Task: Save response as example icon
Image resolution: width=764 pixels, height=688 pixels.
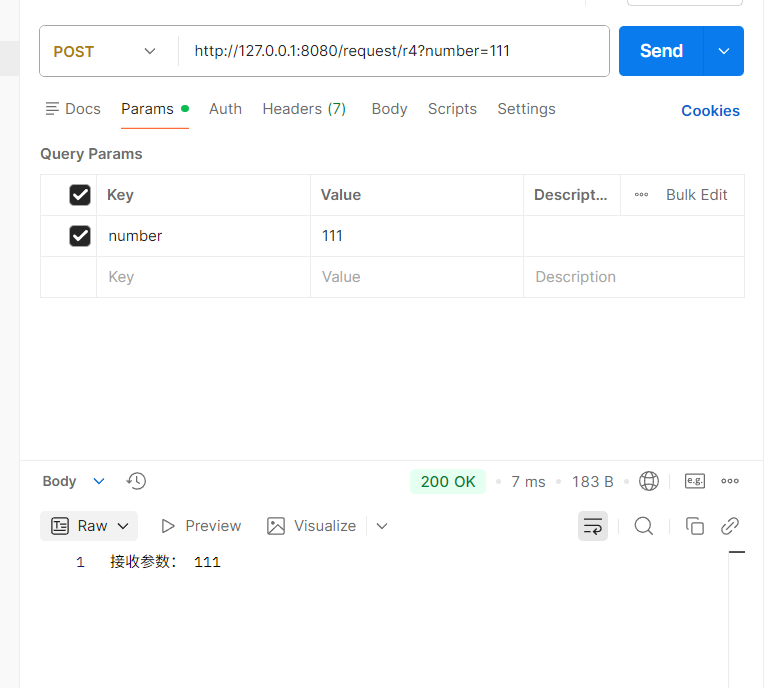Action: pos(695,481)
